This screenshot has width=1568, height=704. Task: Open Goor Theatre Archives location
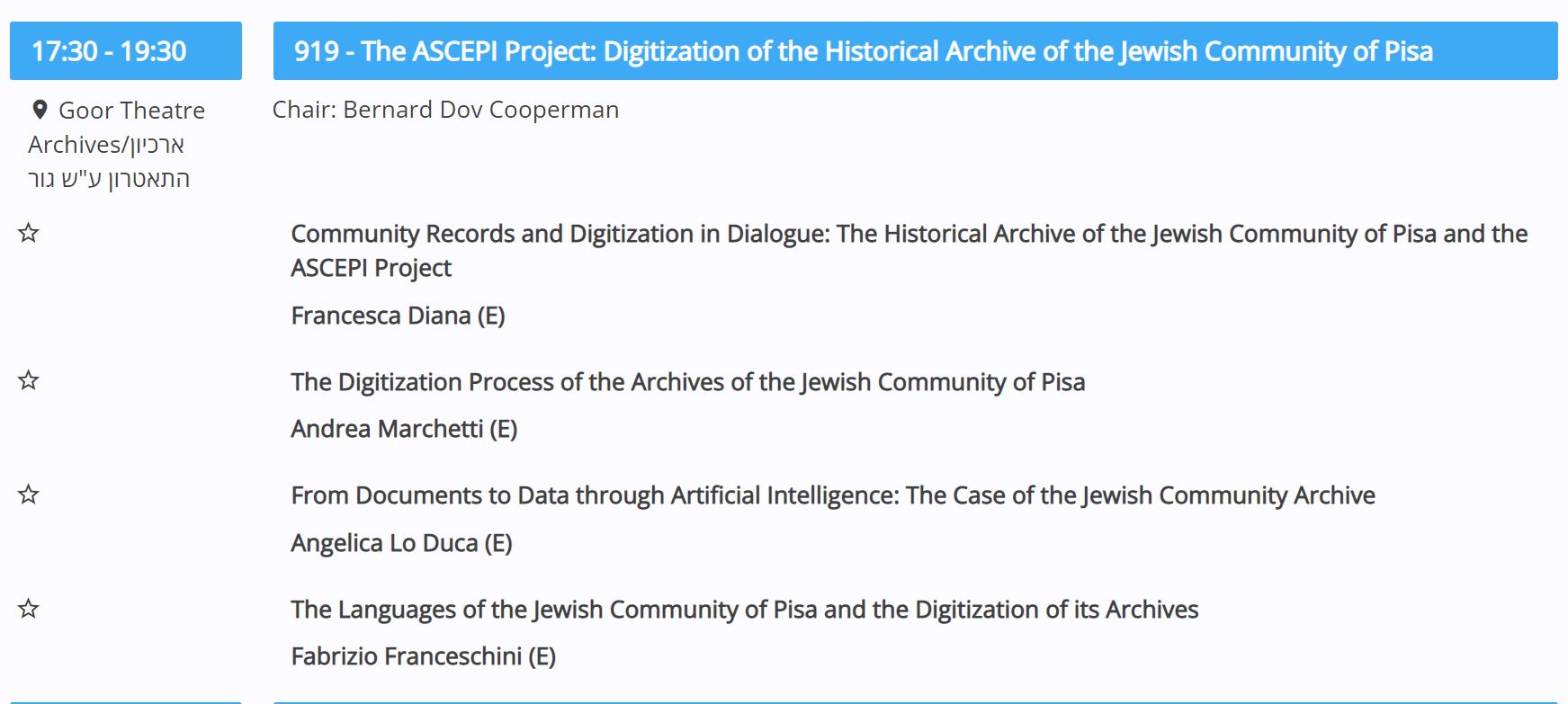tap(117, 145)
